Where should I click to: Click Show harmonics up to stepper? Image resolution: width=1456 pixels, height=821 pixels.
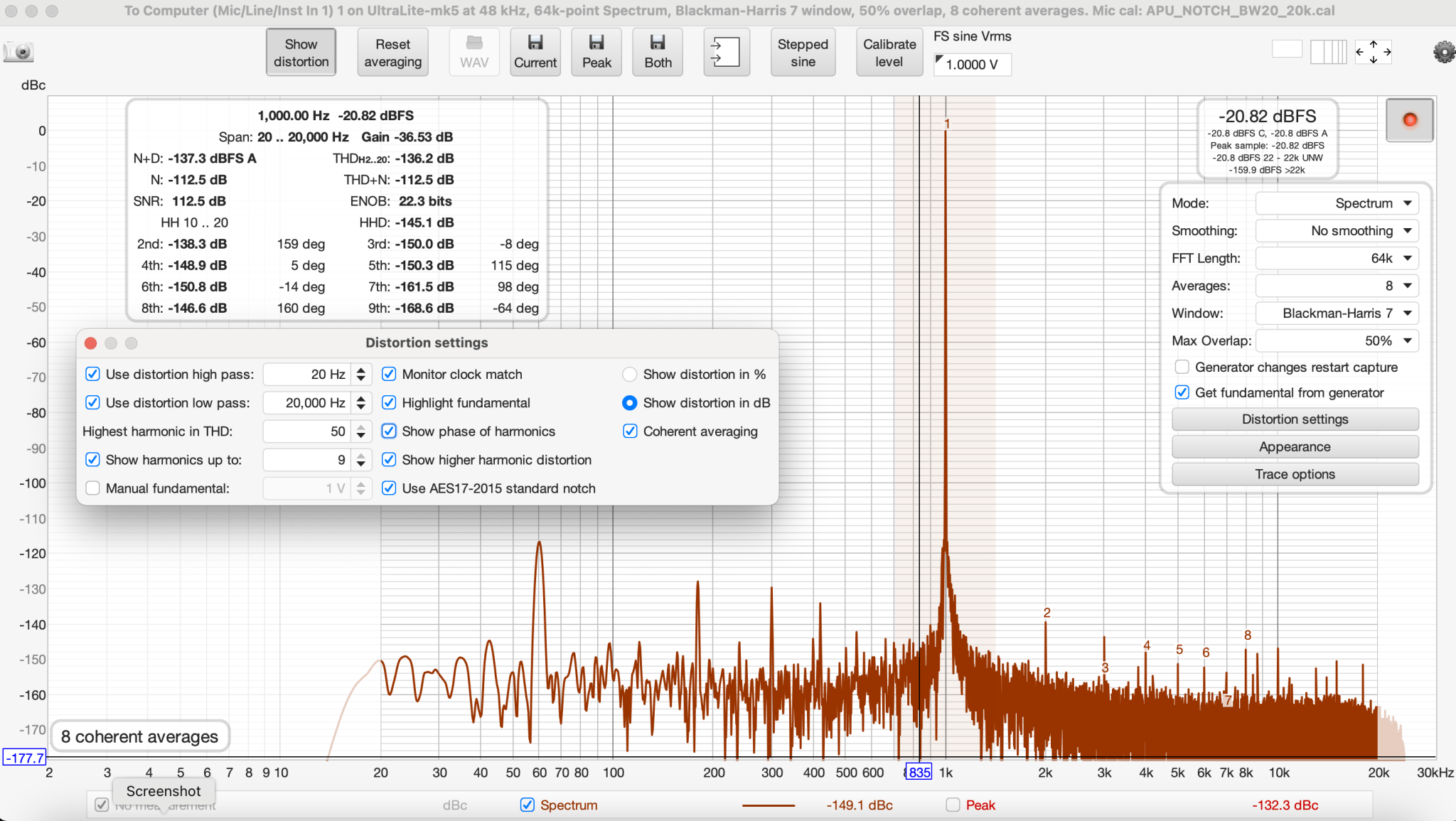[361, 460]
